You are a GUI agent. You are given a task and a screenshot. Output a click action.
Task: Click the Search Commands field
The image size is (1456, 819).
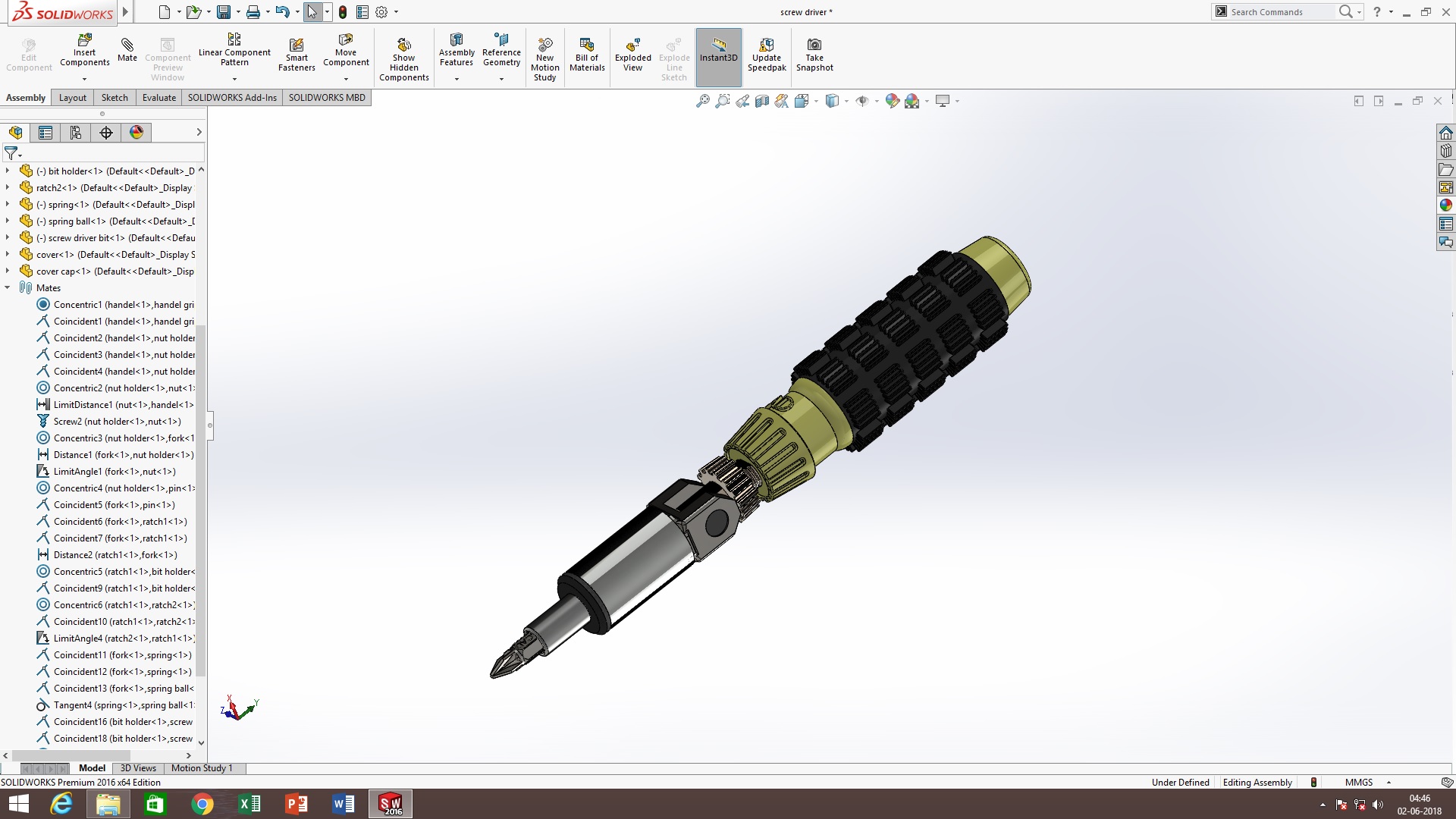pyautogui.click(x=1282, y=12)
